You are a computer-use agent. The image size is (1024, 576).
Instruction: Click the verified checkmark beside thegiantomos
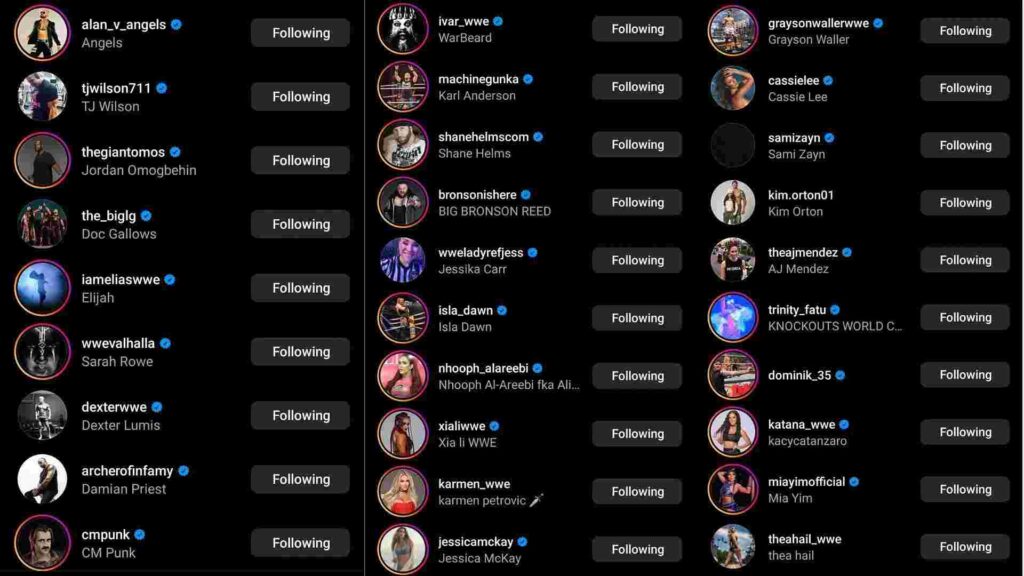[x=175, y=152]
